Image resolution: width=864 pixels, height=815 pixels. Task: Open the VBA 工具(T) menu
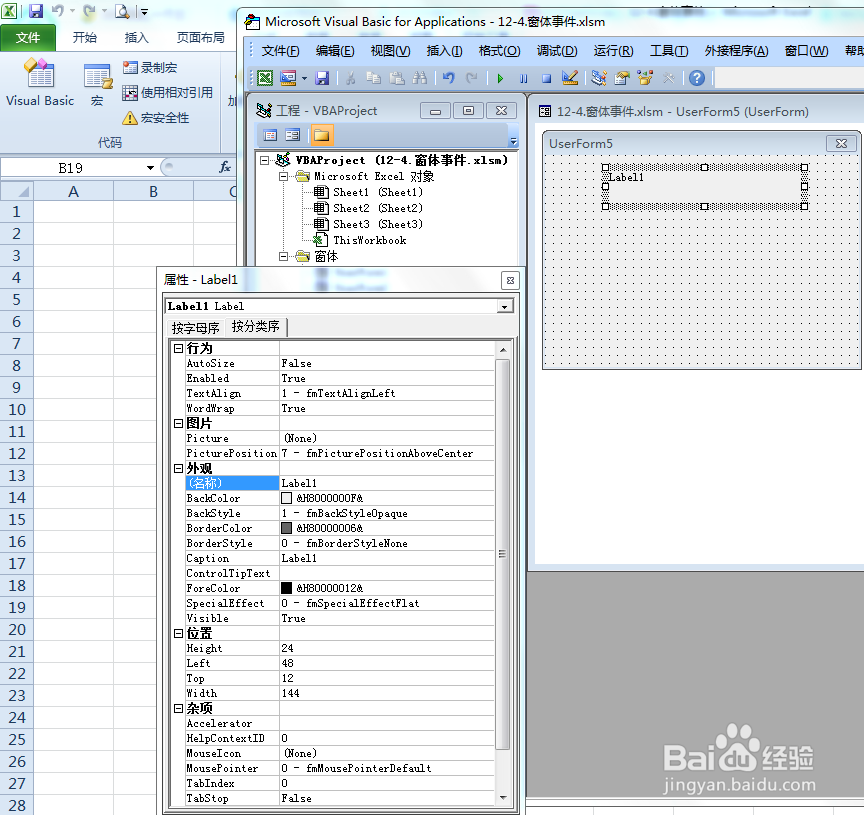[669, 51]
